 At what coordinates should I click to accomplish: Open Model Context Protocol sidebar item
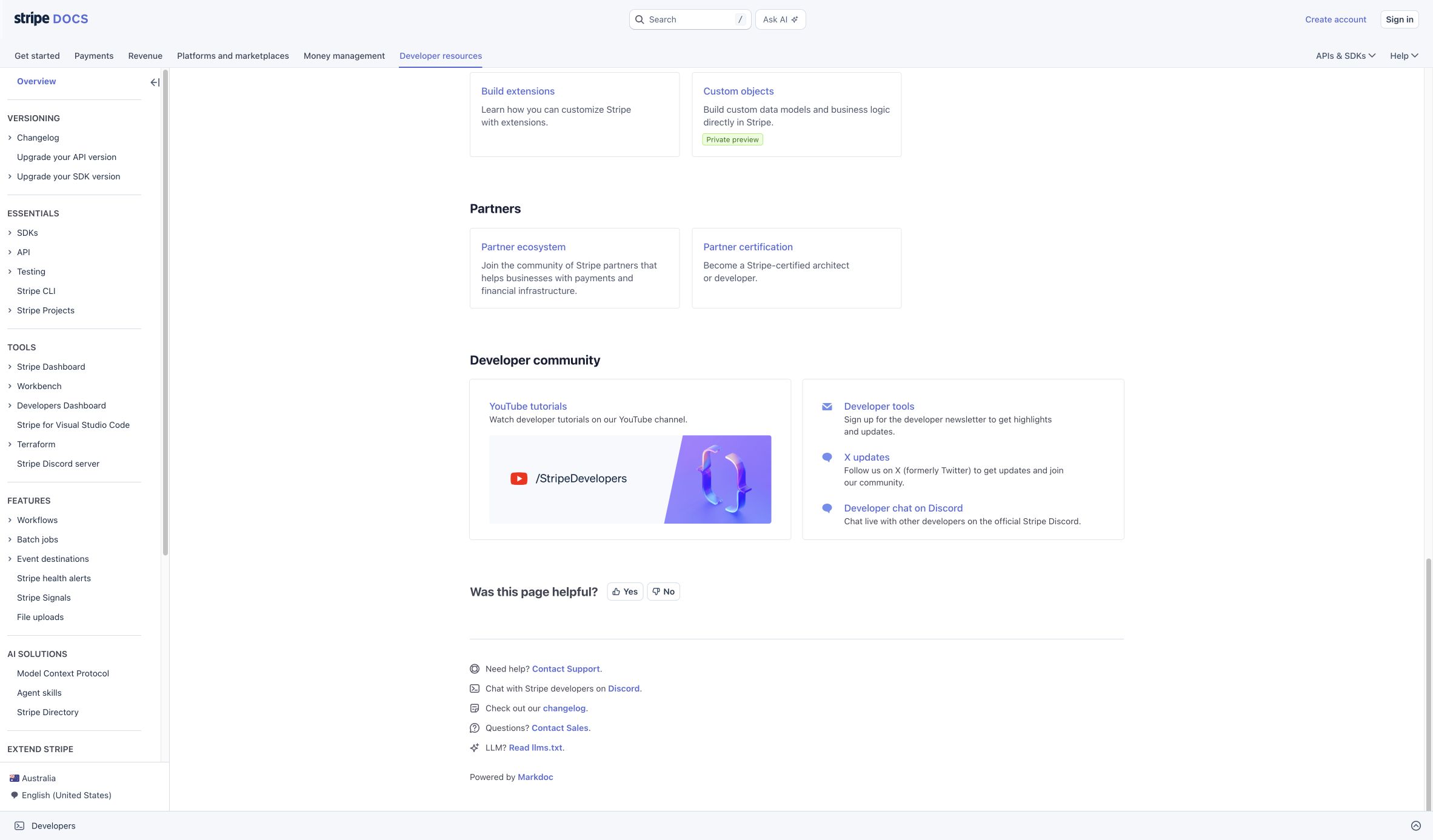pyautogui.click(x=63, y=673)
